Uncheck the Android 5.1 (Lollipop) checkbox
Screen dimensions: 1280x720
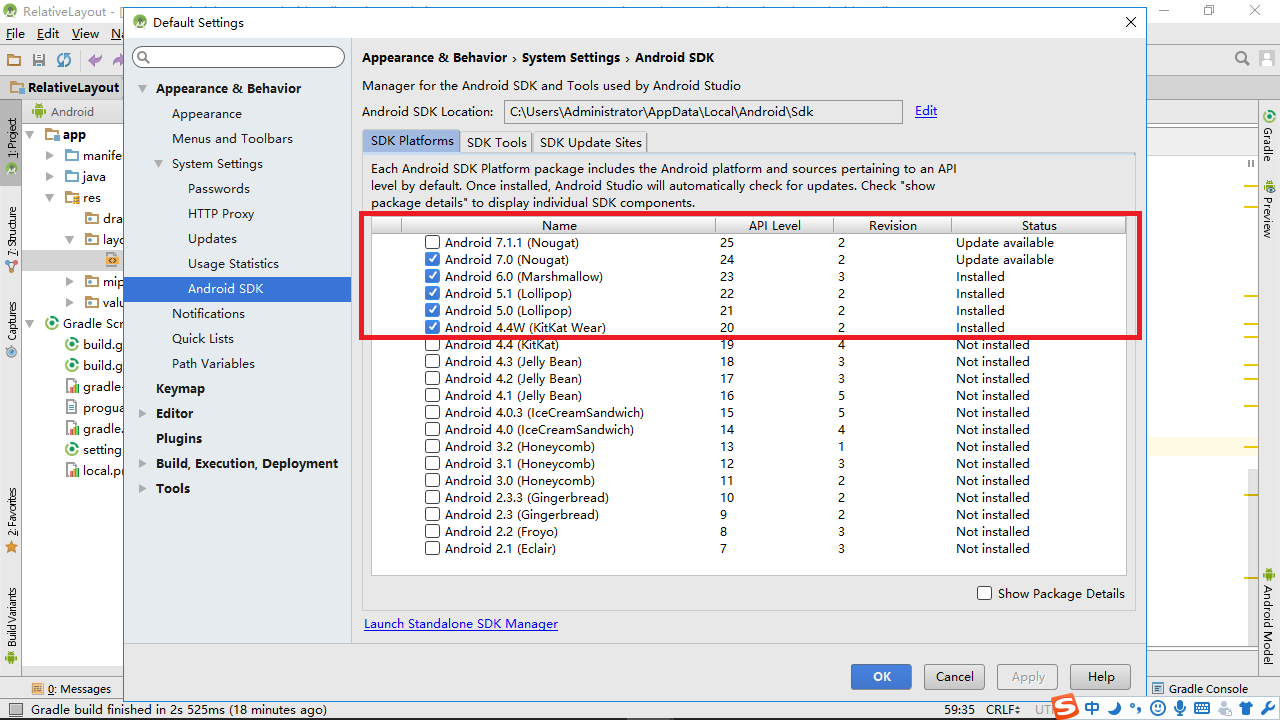pyautogui.click(x=432, y=293)
